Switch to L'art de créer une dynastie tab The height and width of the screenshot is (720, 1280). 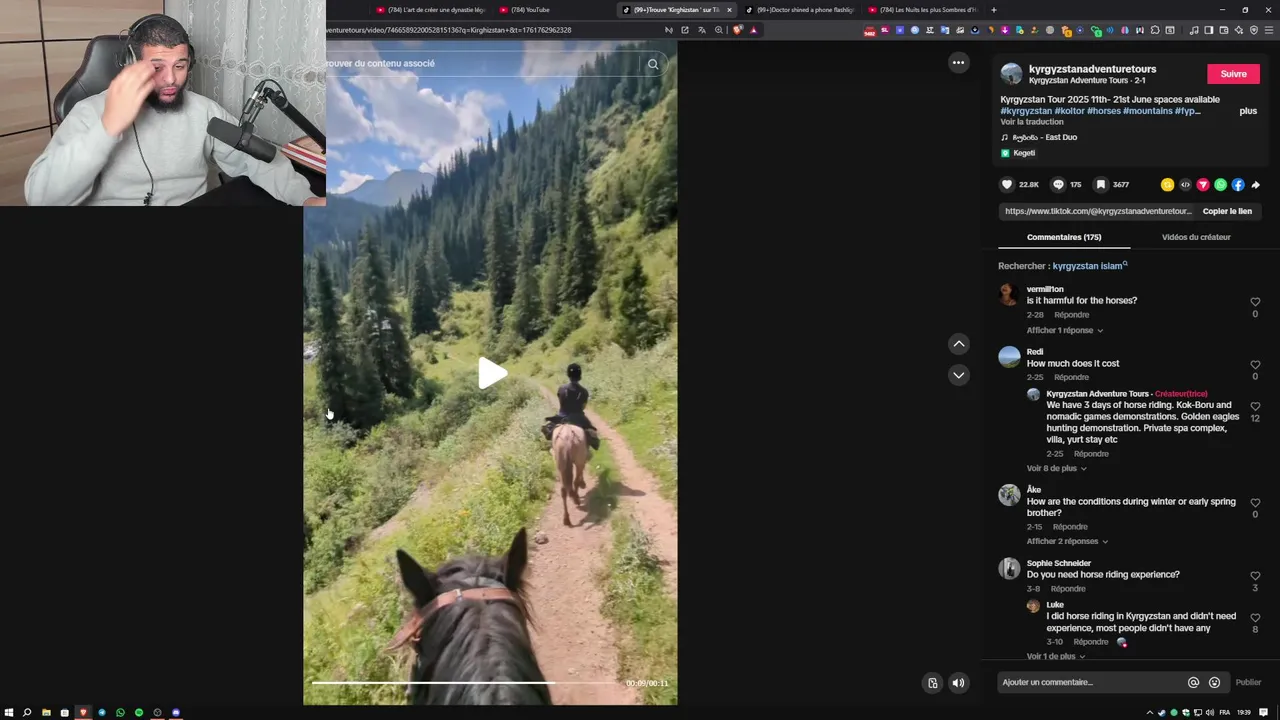coord(432,10)
